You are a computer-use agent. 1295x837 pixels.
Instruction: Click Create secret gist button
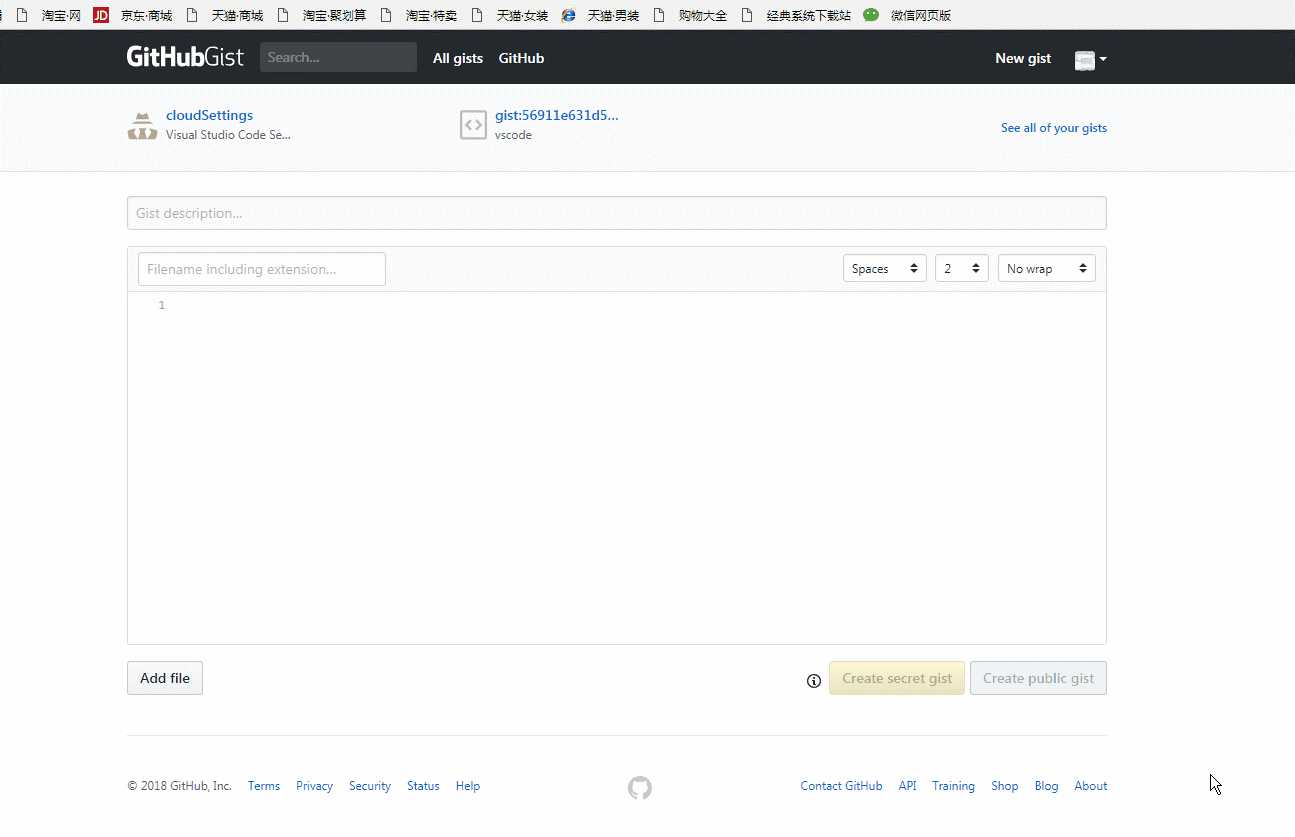(897, 678)
